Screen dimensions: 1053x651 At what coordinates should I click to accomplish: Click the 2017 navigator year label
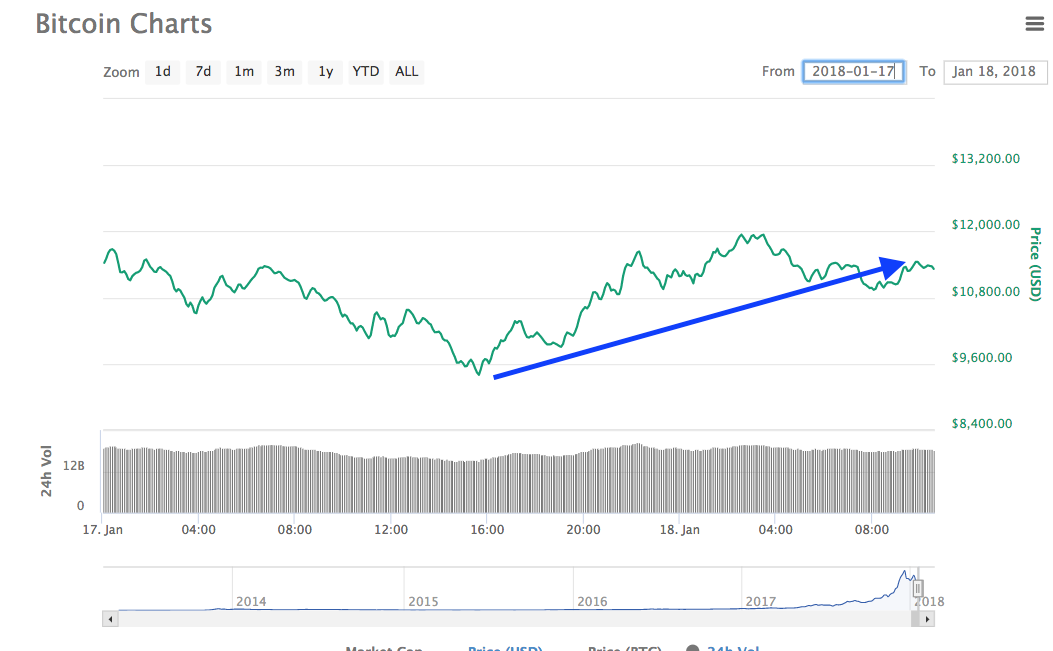(761, 601)
